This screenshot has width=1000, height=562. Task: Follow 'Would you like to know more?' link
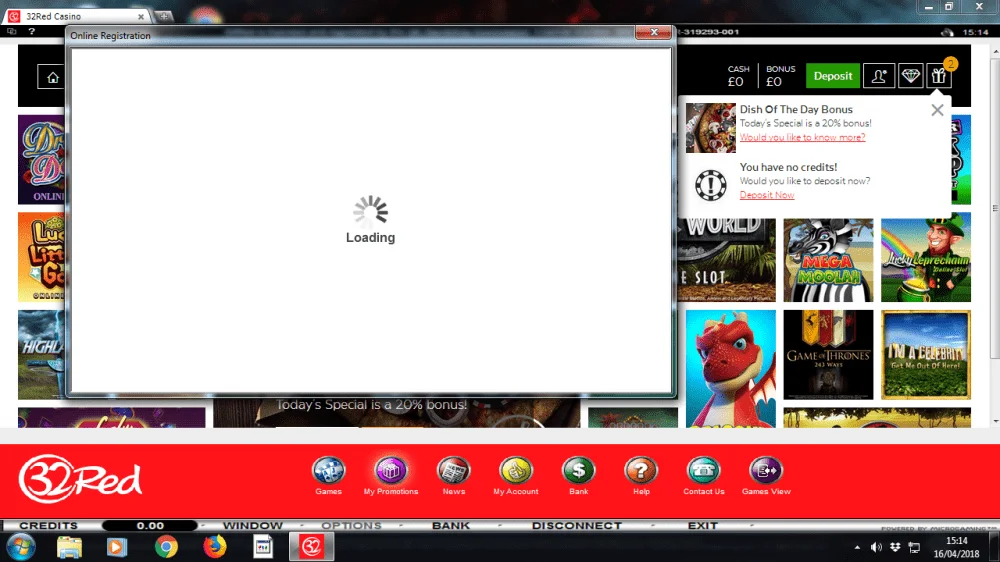802,137
